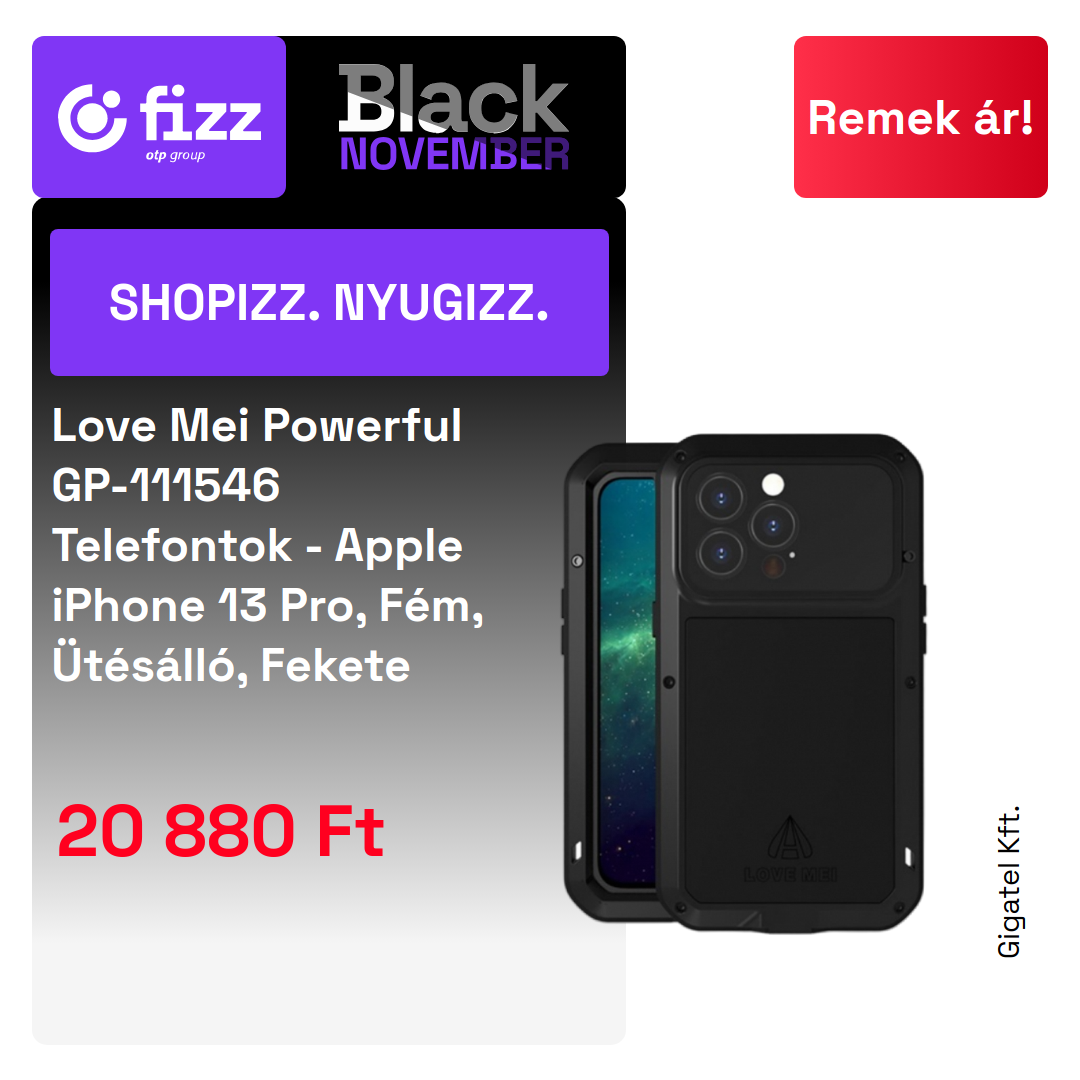
Task: Click the purple NOVEMBER text
Action: pyautogui.click(x=455, y=154)
